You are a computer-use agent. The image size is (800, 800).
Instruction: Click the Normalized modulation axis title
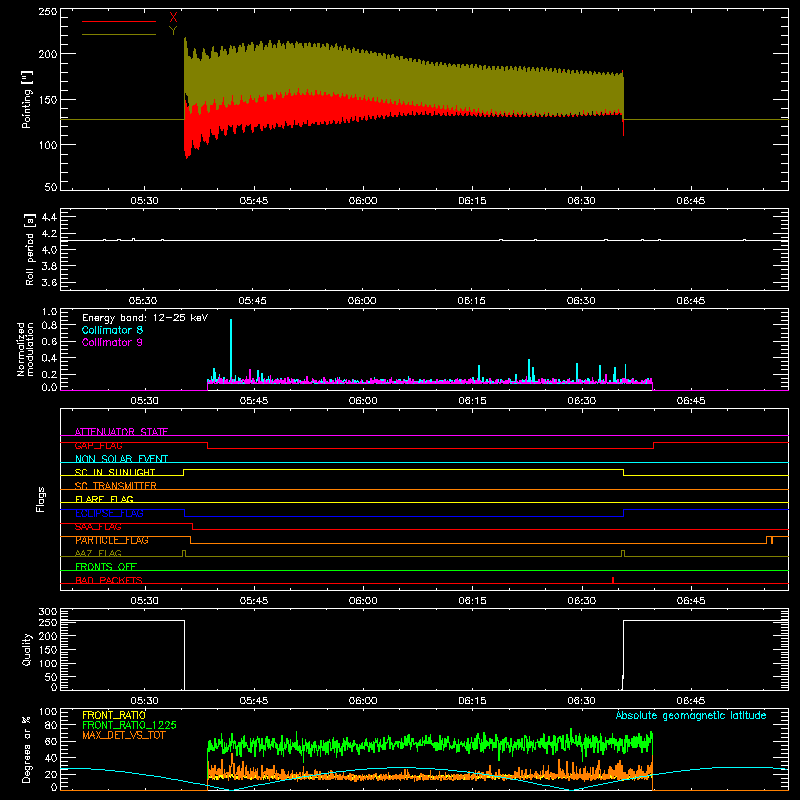(x=25, y=349)
